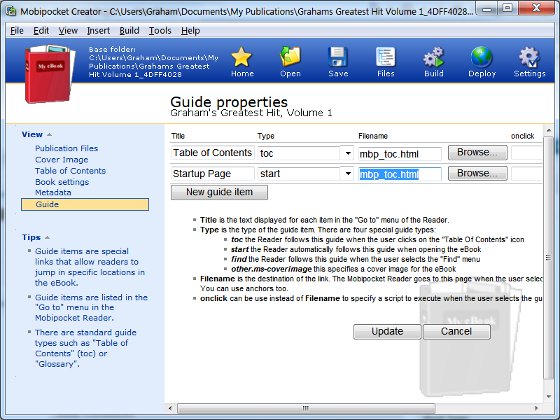Go to Book settings in sidebar

62,182
